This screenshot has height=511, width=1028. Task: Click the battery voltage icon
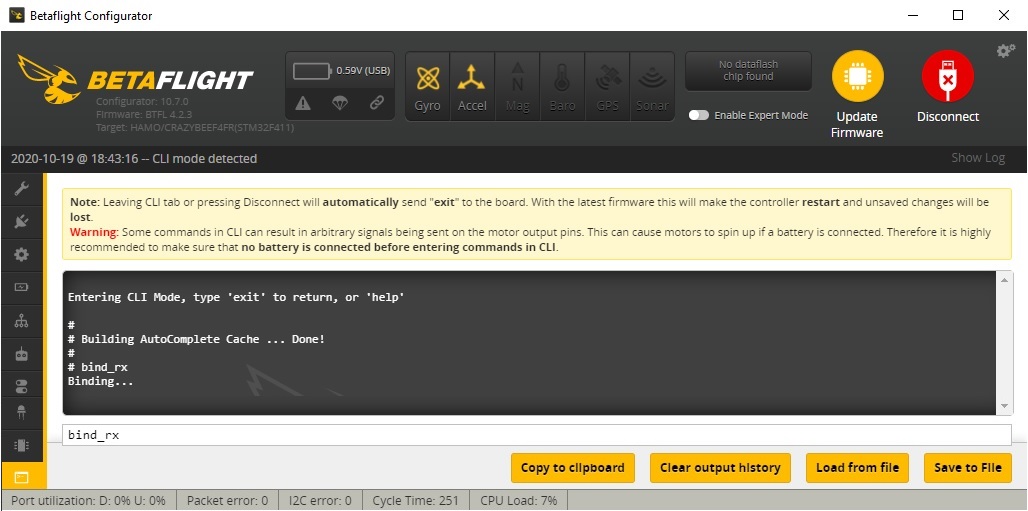[312, 71]
